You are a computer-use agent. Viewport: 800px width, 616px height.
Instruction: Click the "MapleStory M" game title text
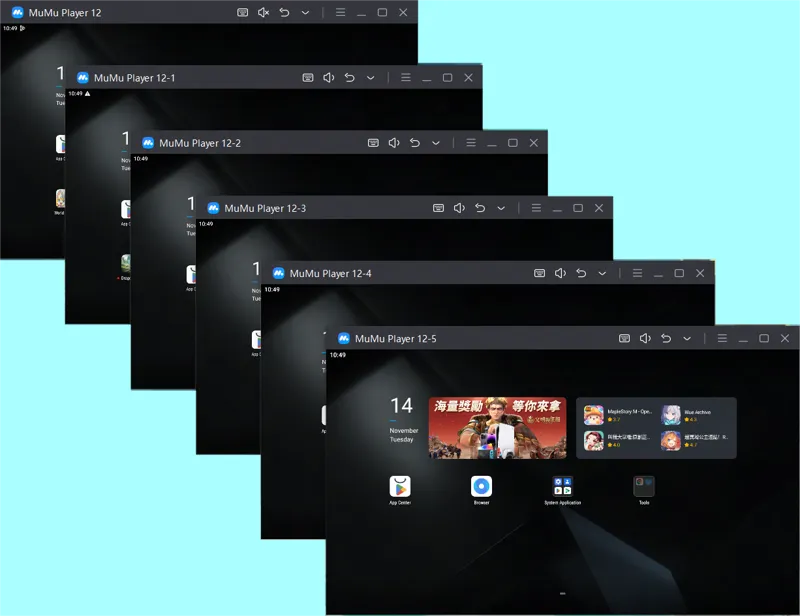pos(630,411)
